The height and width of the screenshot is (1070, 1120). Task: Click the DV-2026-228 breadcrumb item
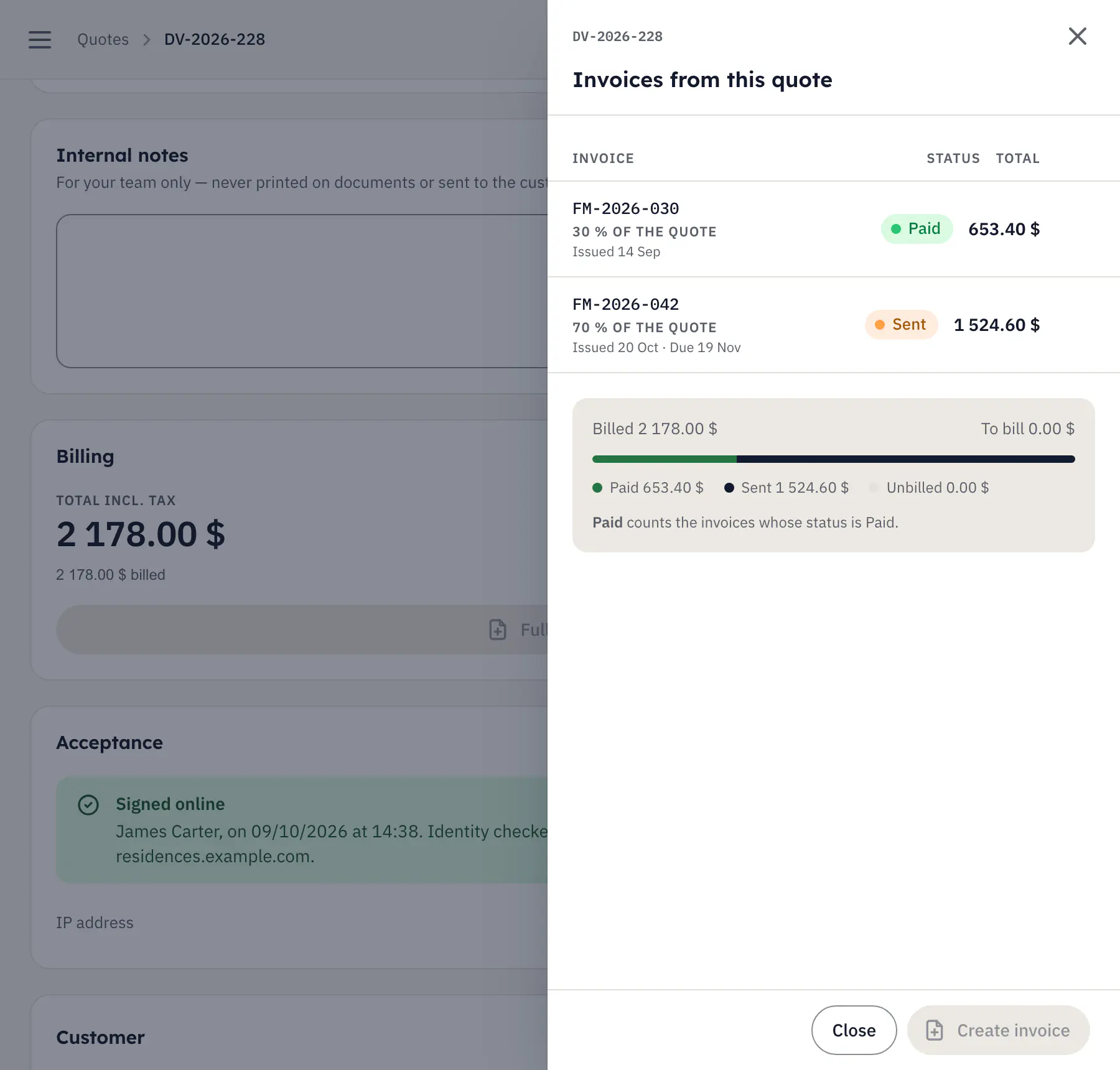[215, 39]
